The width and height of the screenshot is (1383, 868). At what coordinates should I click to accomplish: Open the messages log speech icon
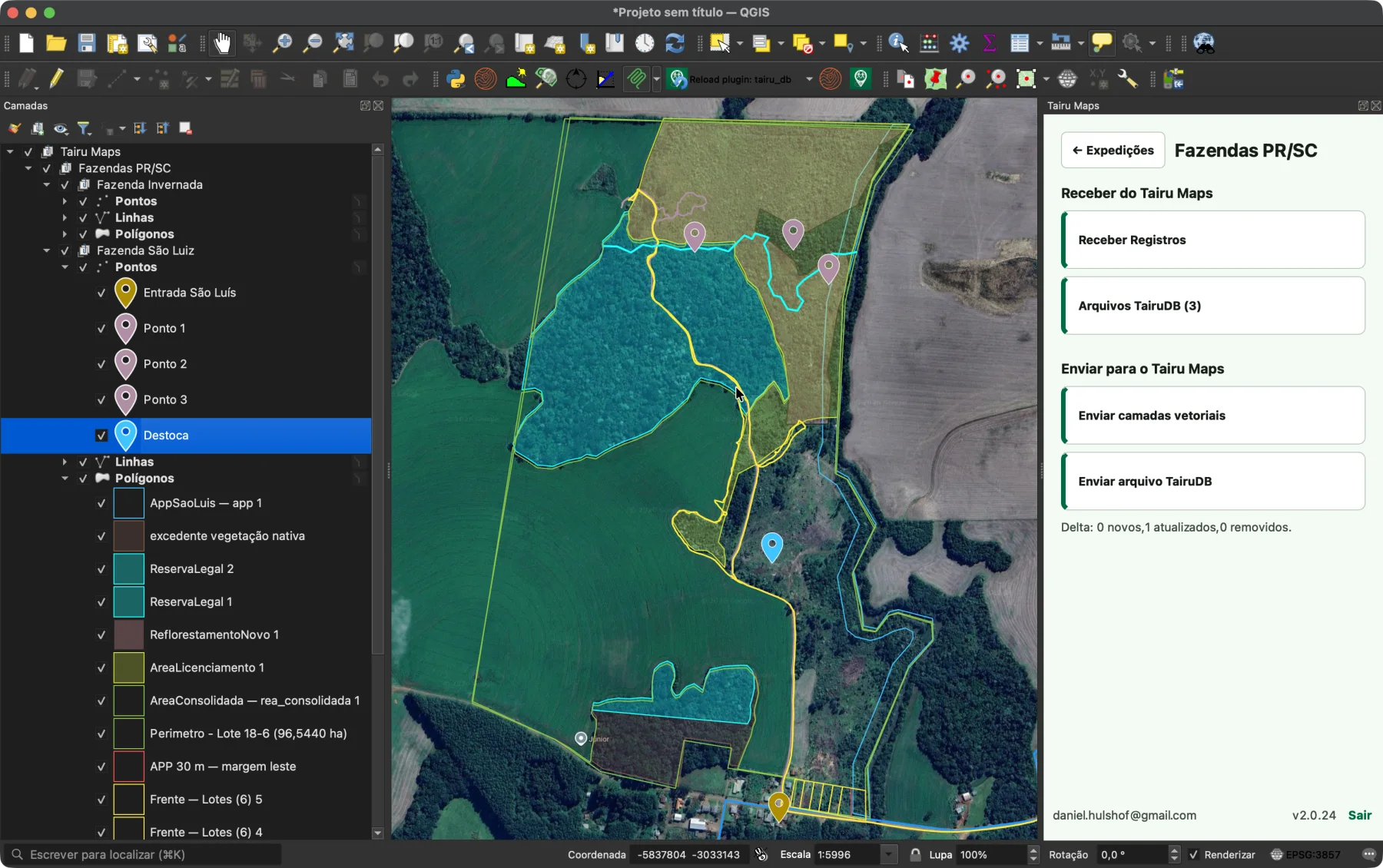[x=1368, y=854]
